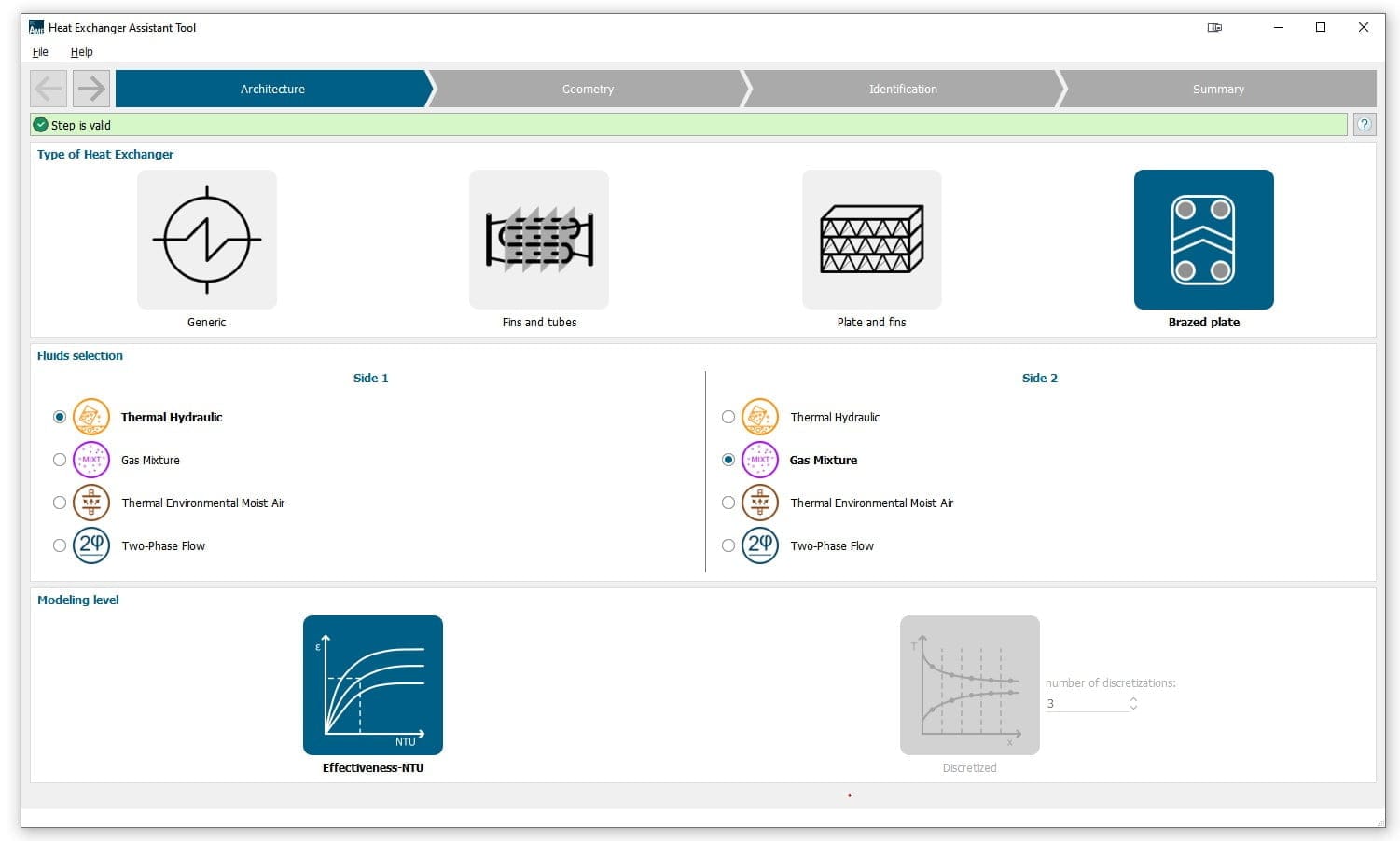Click the Side 1 Gas Mixture icon
Viewport: 1400px width, 841px height.
[91, 460]
